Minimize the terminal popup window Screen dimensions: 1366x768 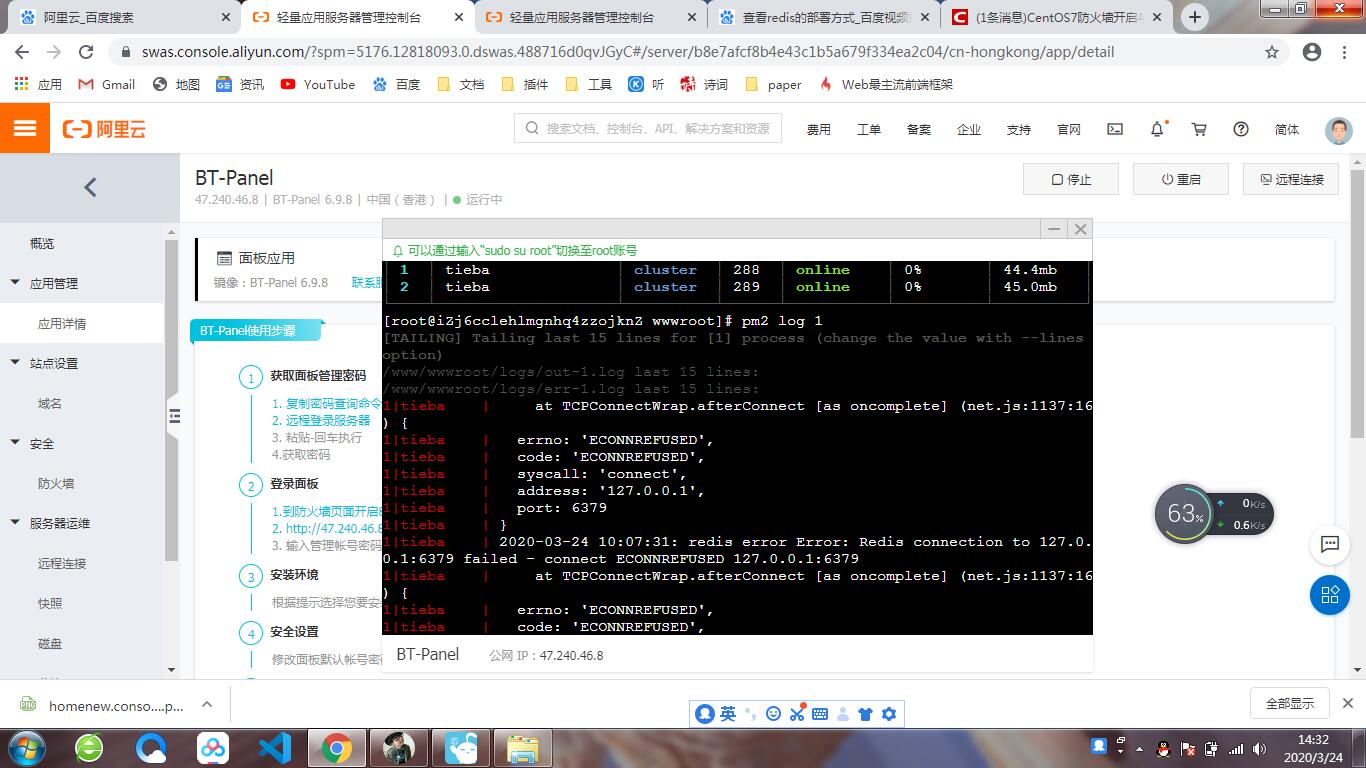coord(1053,229)
